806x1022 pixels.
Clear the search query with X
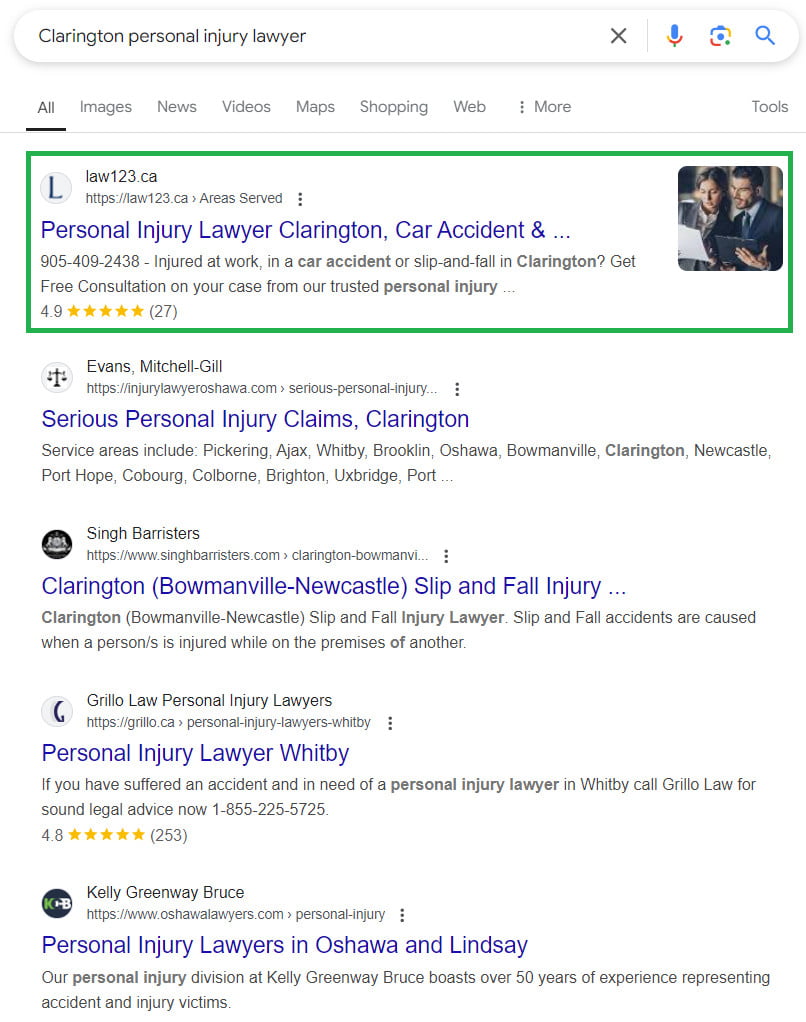[x=618, y=36]
